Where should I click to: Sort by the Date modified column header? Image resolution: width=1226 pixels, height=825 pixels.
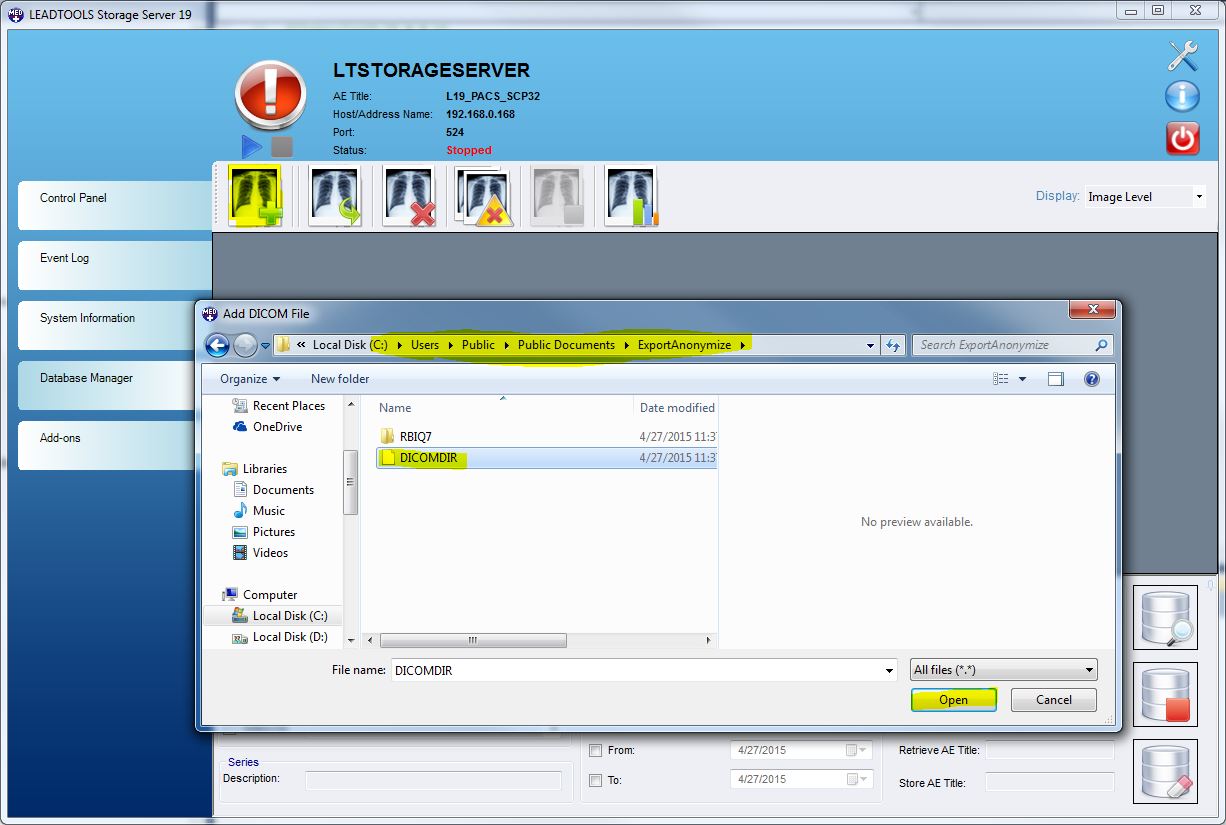coord(677,408)
